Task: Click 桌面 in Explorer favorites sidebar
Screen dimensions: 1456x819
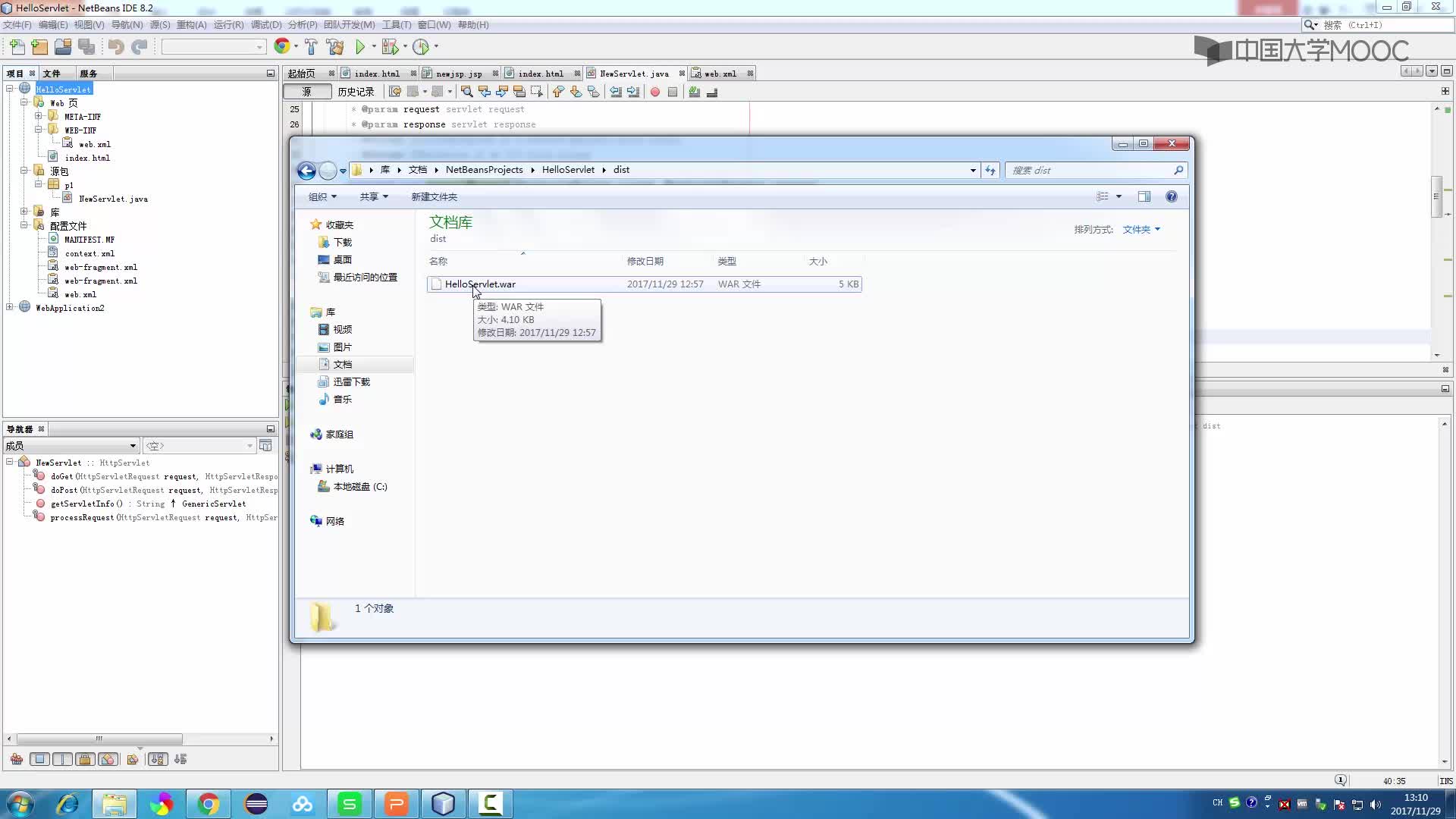Action: (343, 260)
